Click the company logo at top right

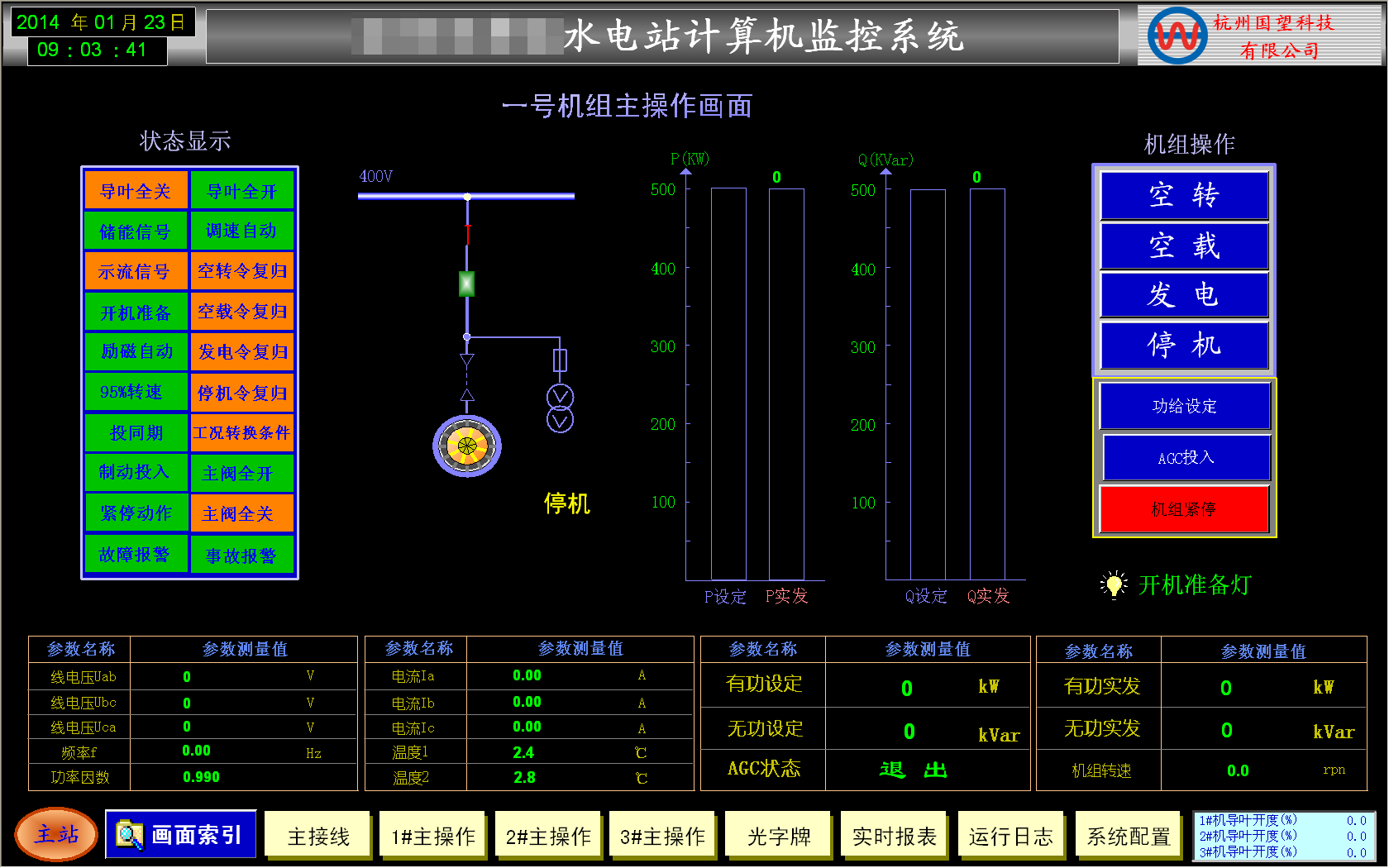click(x=1177, y=36)
